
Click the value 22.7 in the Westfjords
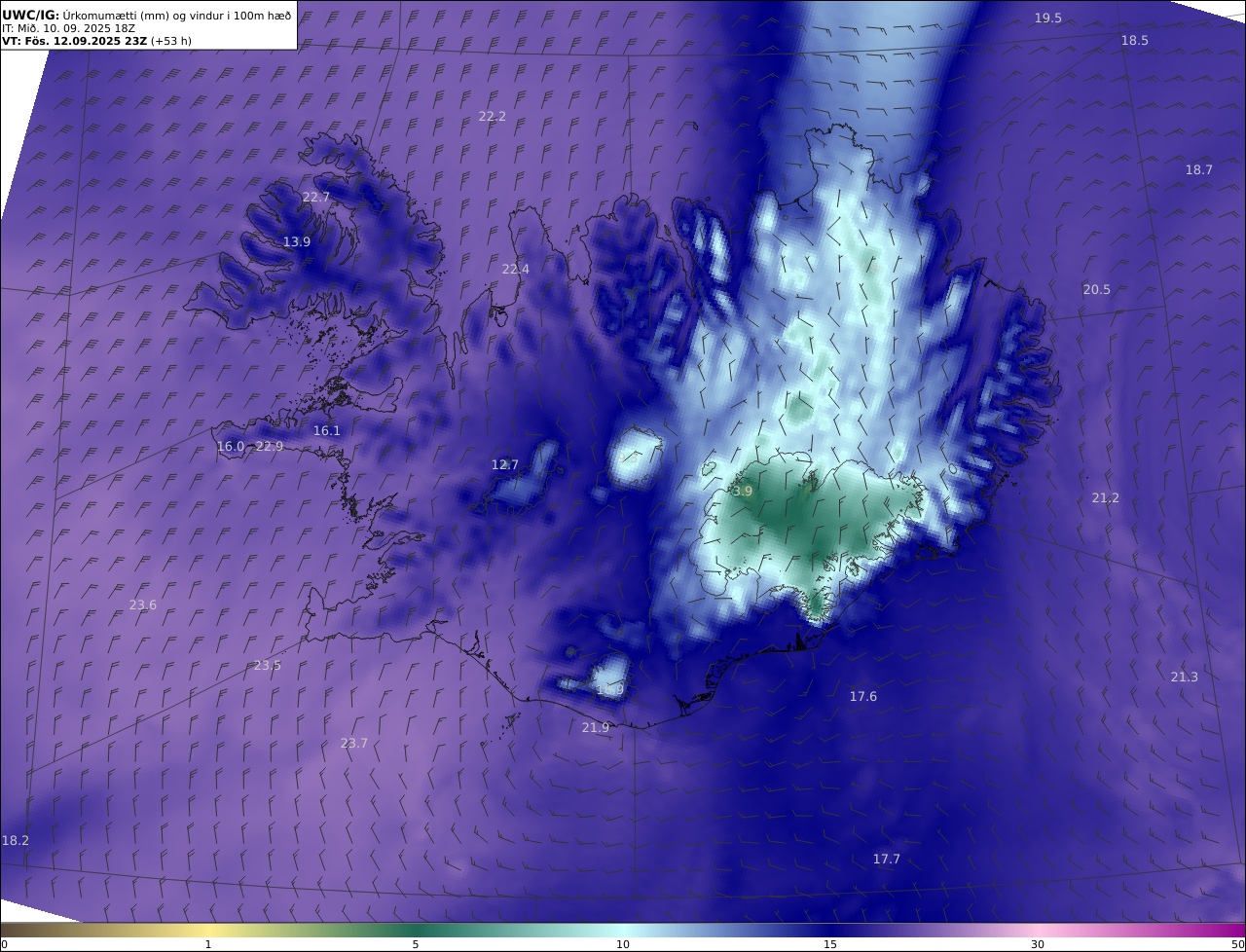point(316,198)
